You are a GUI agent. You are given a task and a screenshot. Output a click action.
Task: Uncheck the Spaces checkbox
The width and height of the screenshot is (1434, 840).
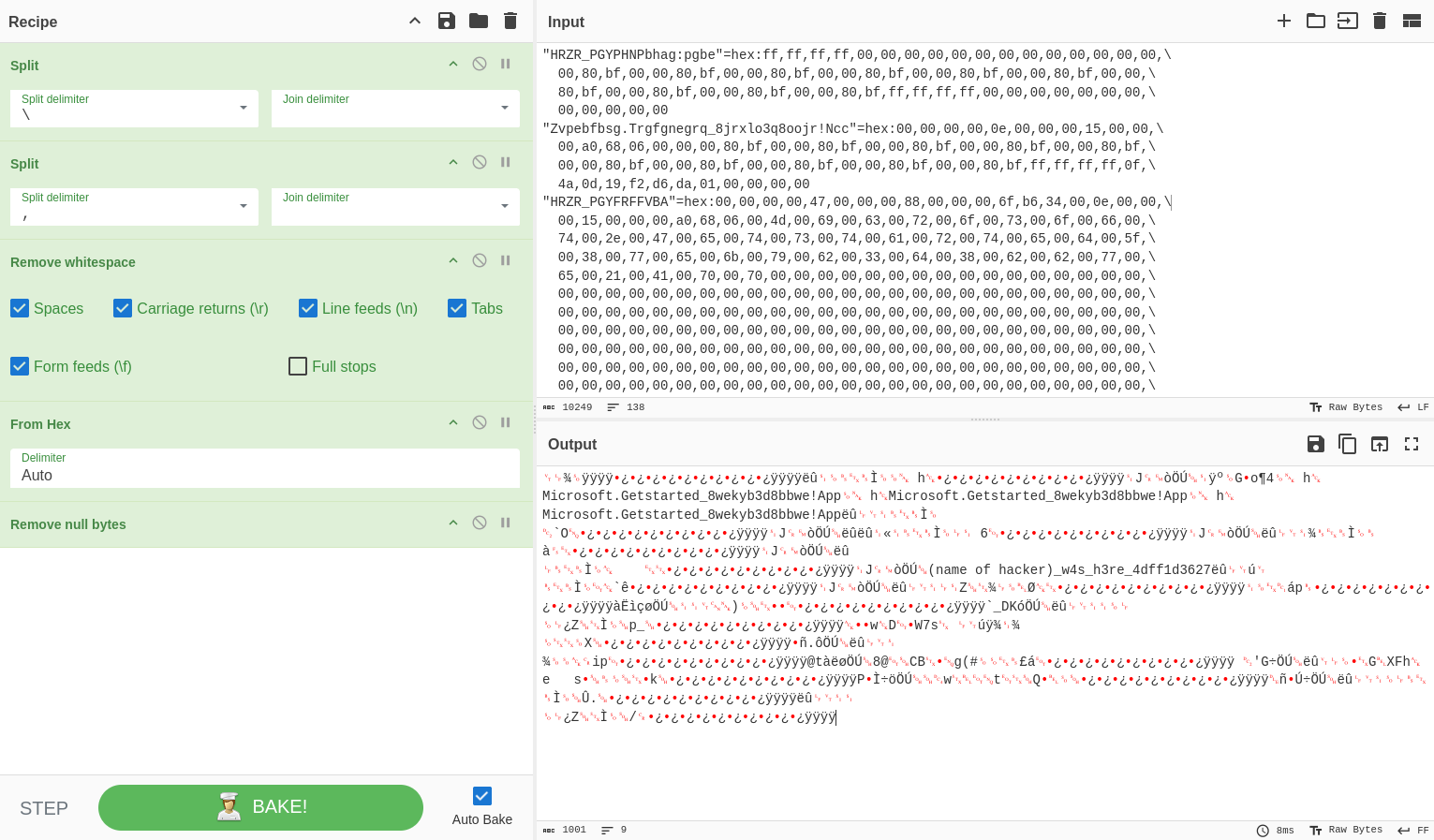click(20, 308)
